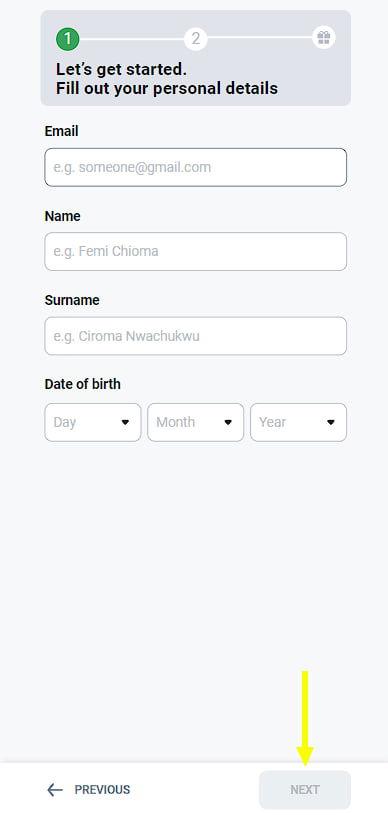388x815 pixels.
Task: Click the "Let's get started" heading text
Action: [121, 69]
